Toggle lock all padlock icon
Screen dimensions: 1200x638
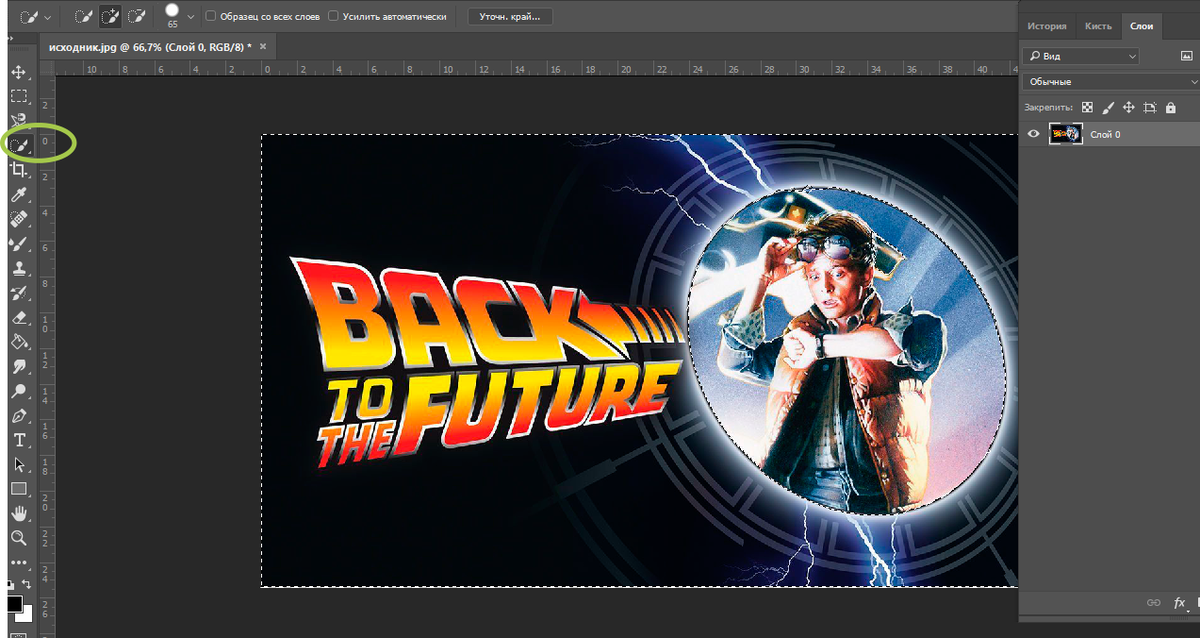pyautogui.click(x=1170, y=107)
